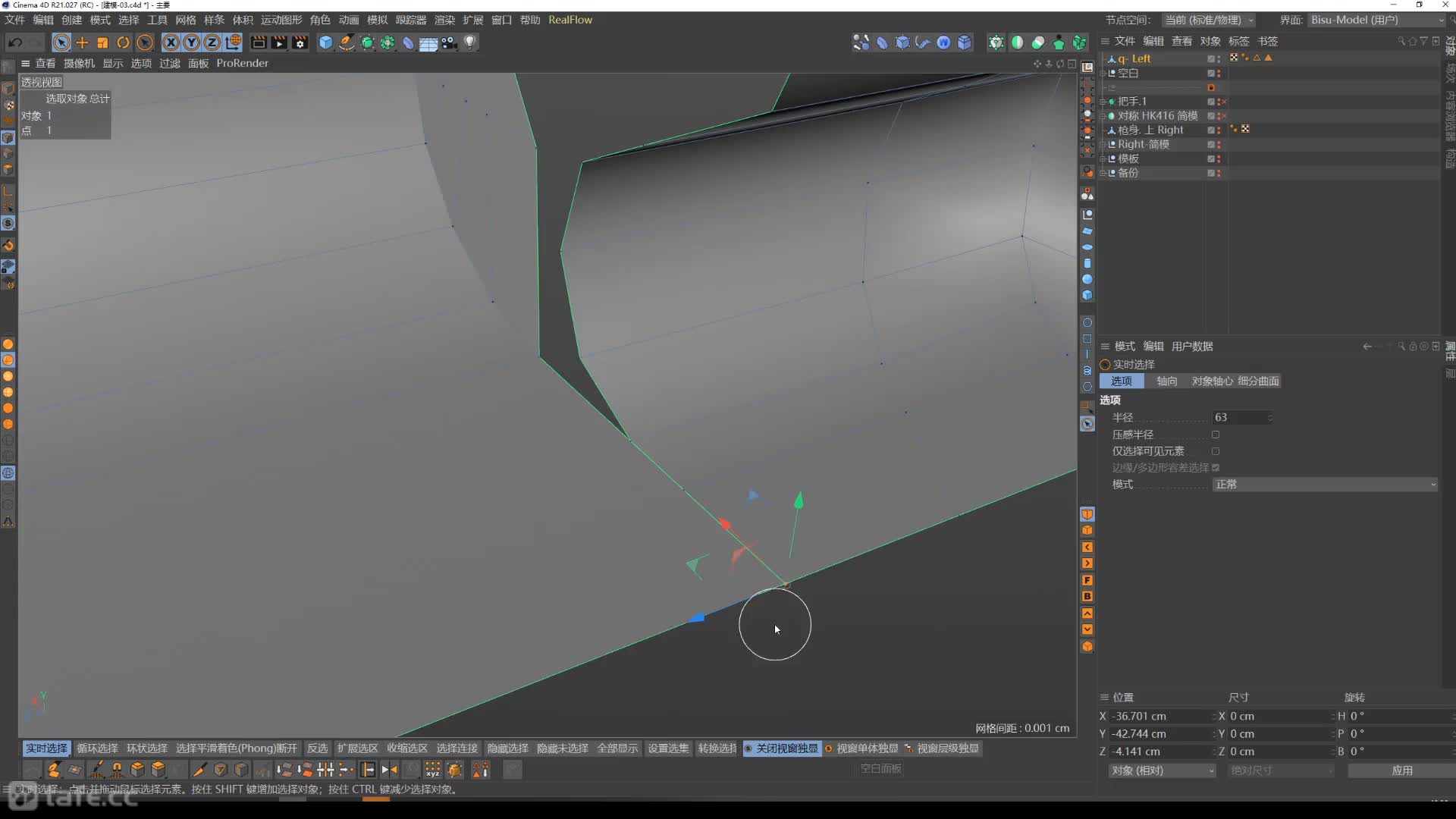Viewport: 1456px width, 819px height.
Task: Click the magnet brush tool icon
Action: pos(117,770)
